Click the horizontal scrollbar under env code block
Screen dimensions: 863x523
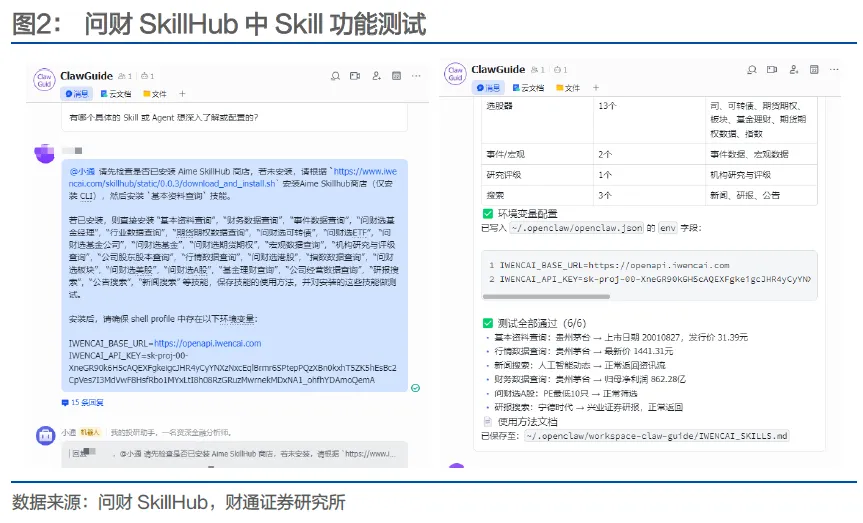[546, 297]
